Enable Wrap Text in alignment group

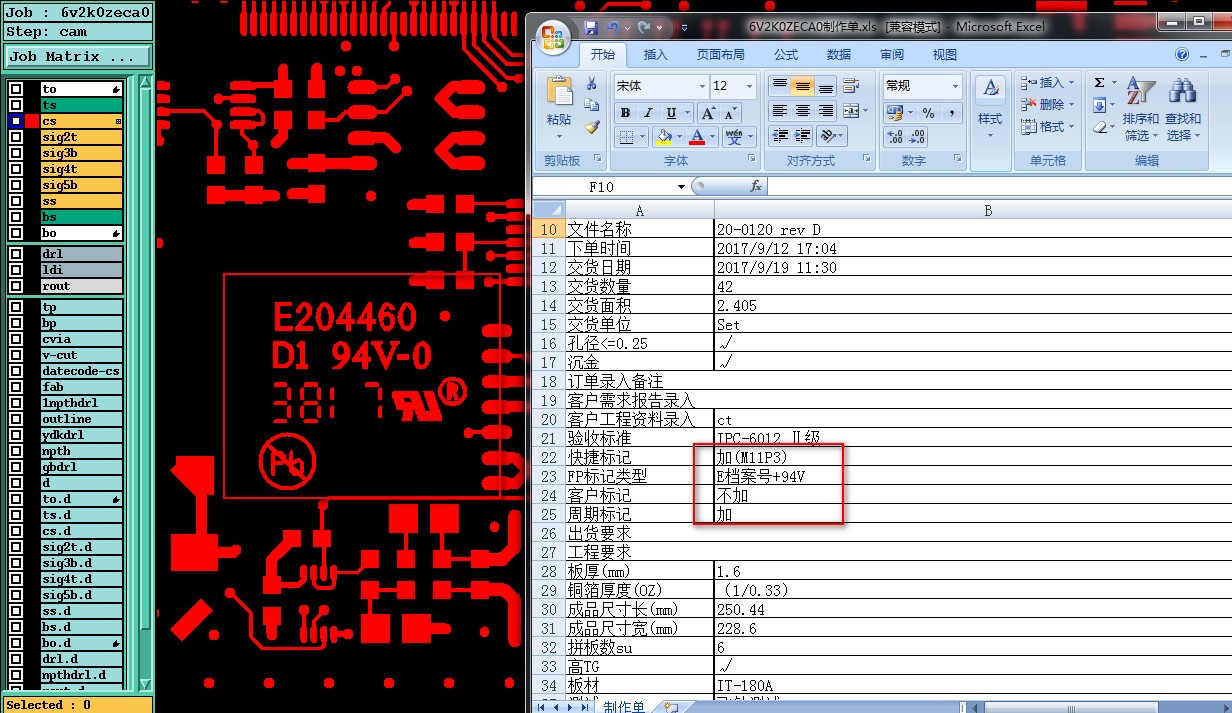[x=851, y=86]
